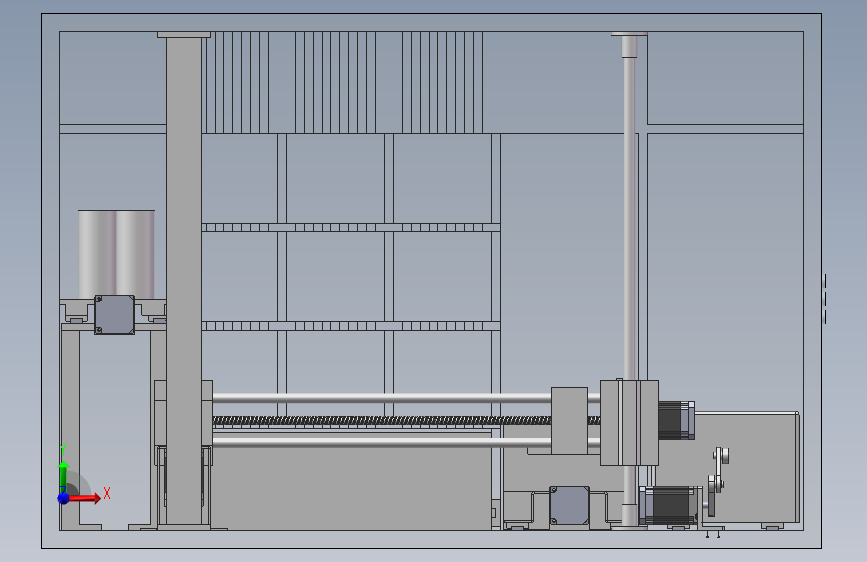Select the sliding carriage block on the guide rods
This screenshot has height=562, width=867.
coord(570,421)
